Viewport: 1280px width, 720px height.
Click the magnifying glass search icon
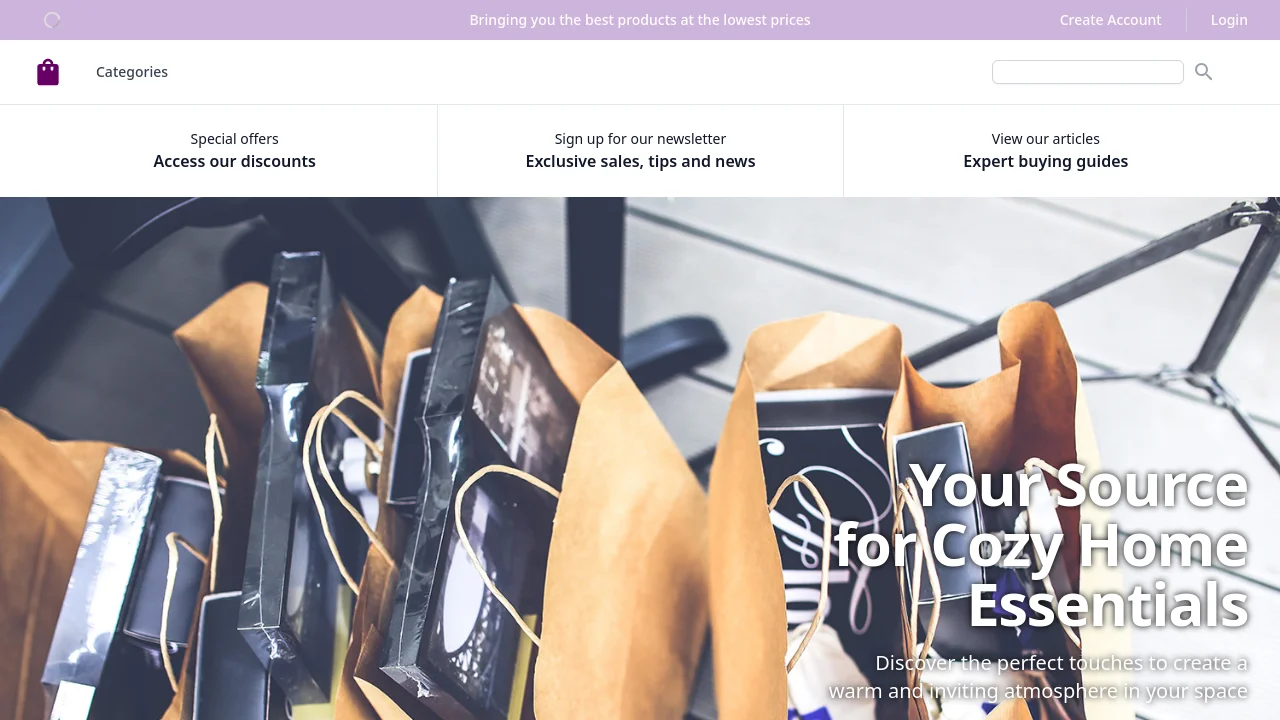coord(1203,72)
